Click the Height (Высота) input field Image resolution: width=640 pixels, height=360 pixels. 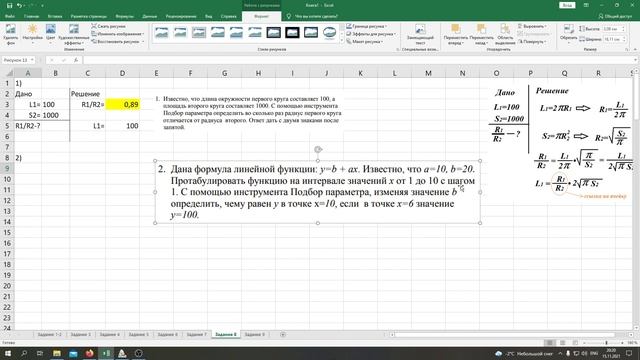tap(611, 29)
